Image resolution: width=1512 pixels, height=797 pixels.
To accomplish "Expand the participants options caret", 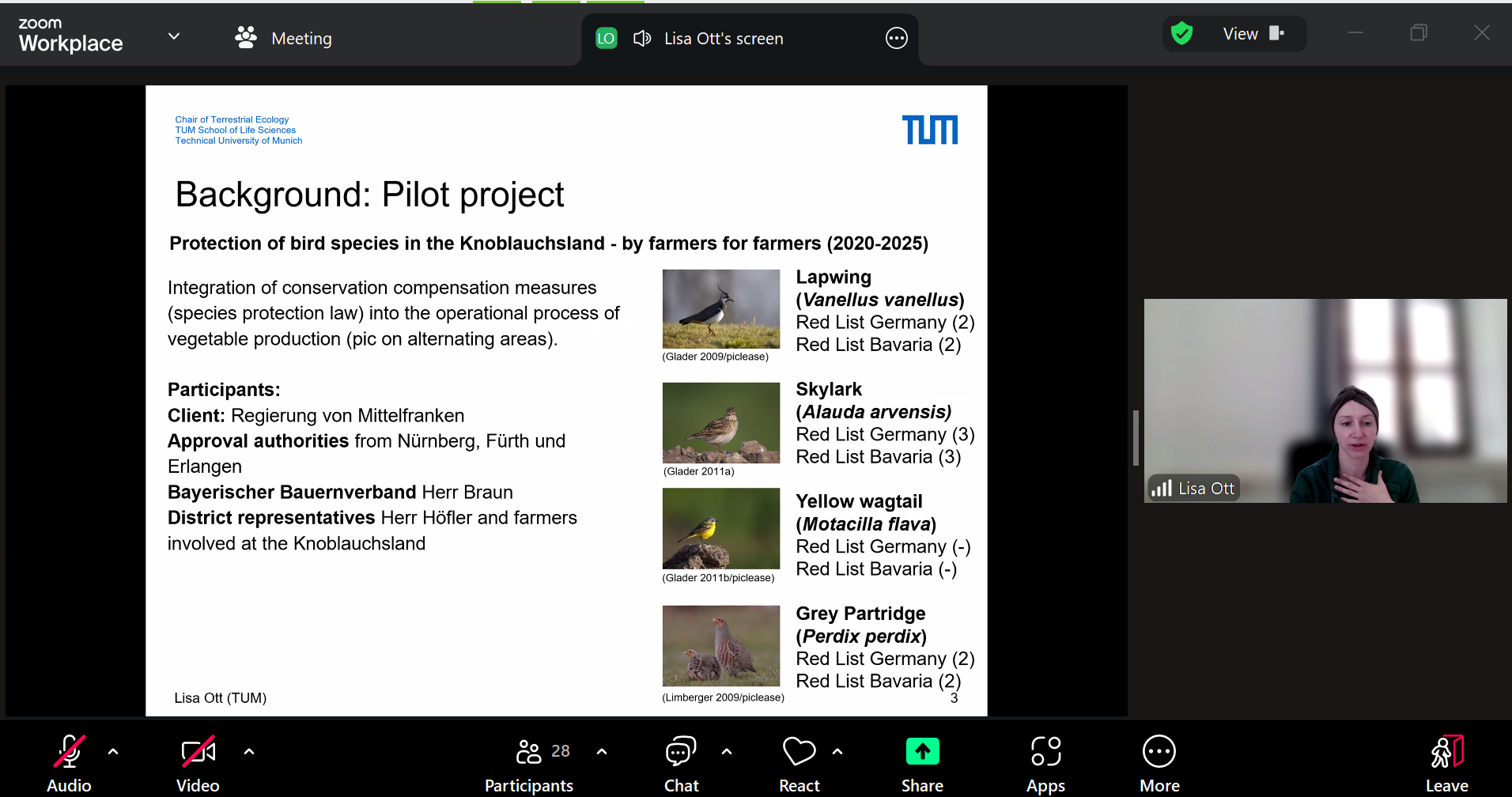I will tap(602, 752).
